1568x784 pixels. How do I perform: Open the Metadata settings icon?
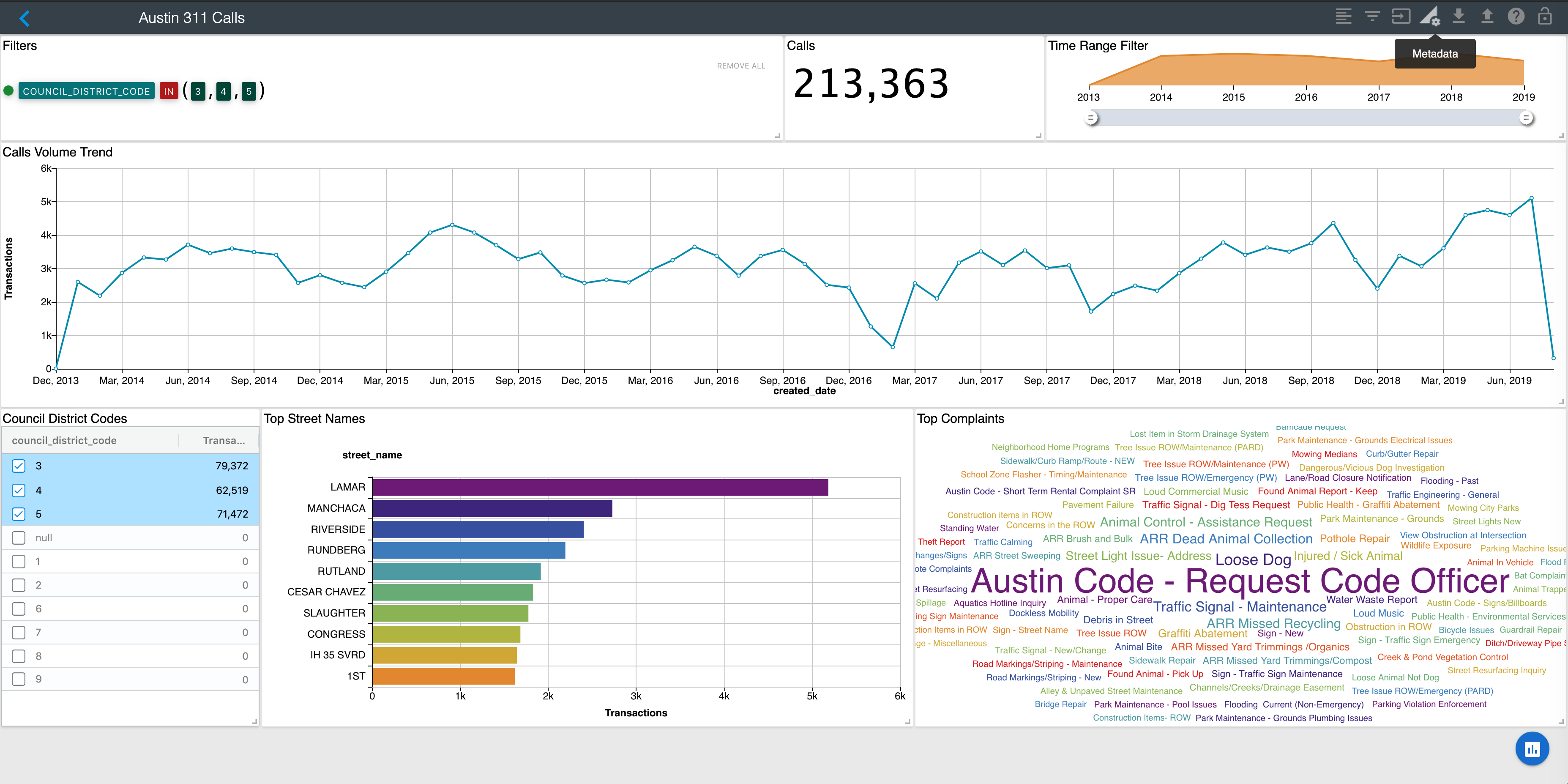click(1430, 16)
